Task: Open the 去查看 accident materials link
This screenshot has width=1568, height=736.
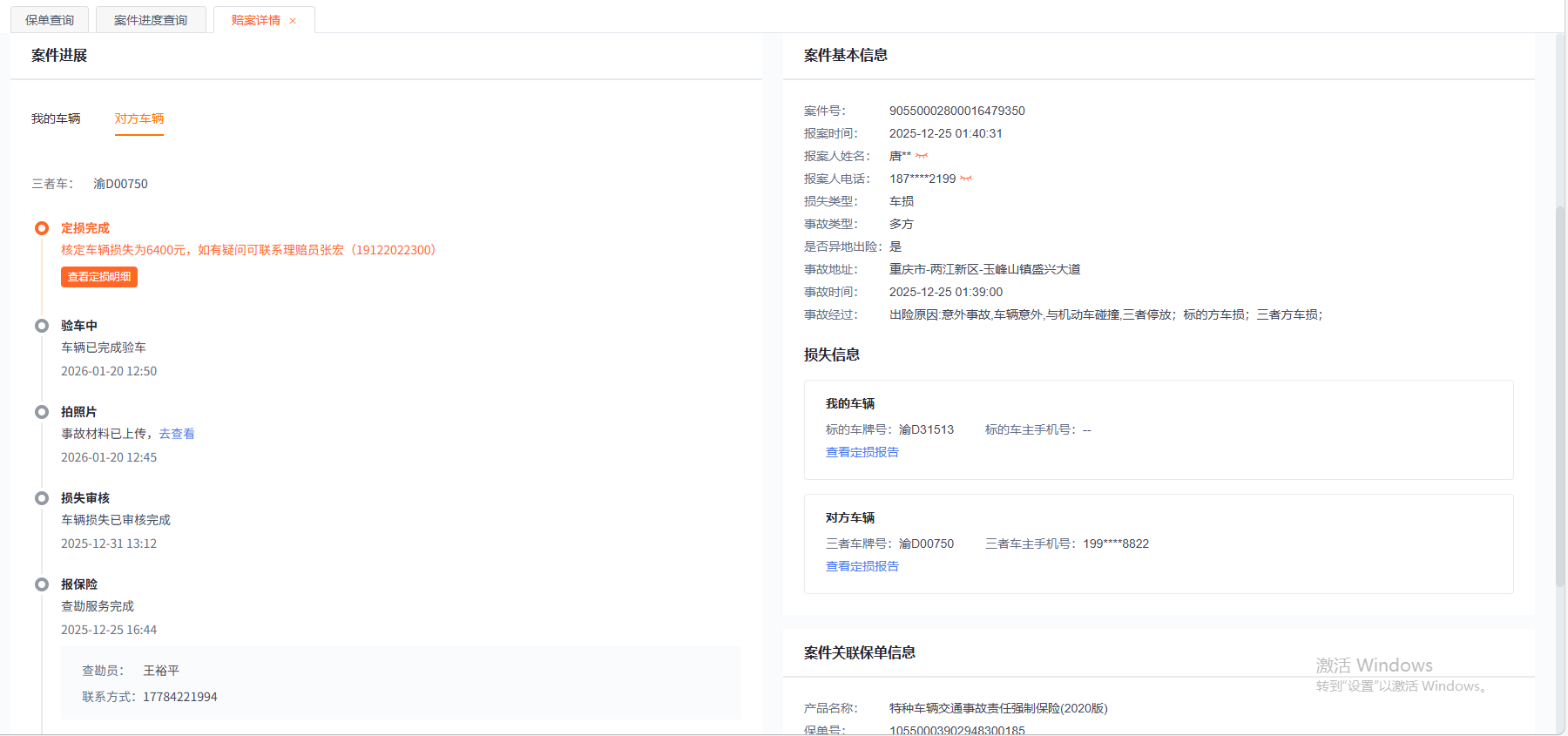Action: point(177,434)
